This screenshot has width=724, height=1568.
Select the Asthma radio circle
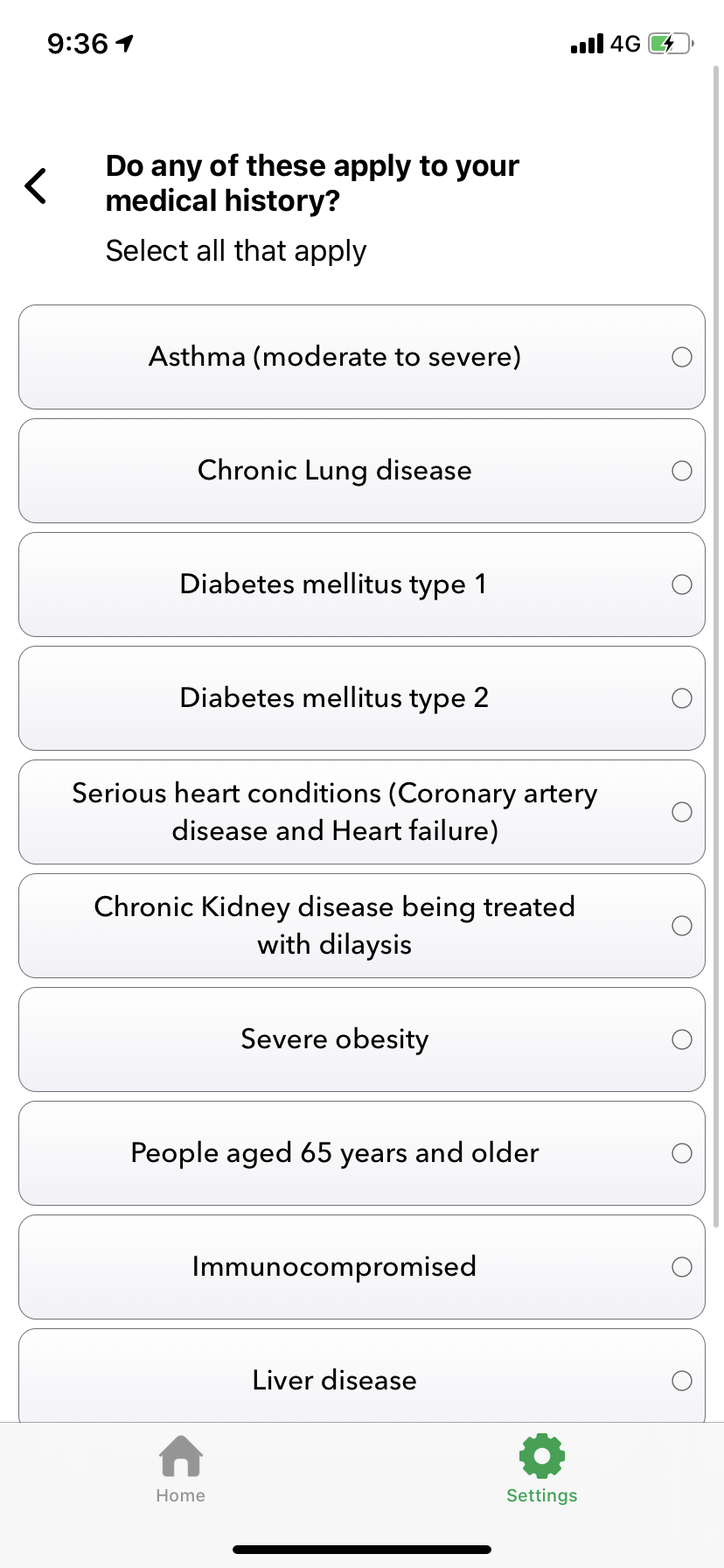coord(682,357)
